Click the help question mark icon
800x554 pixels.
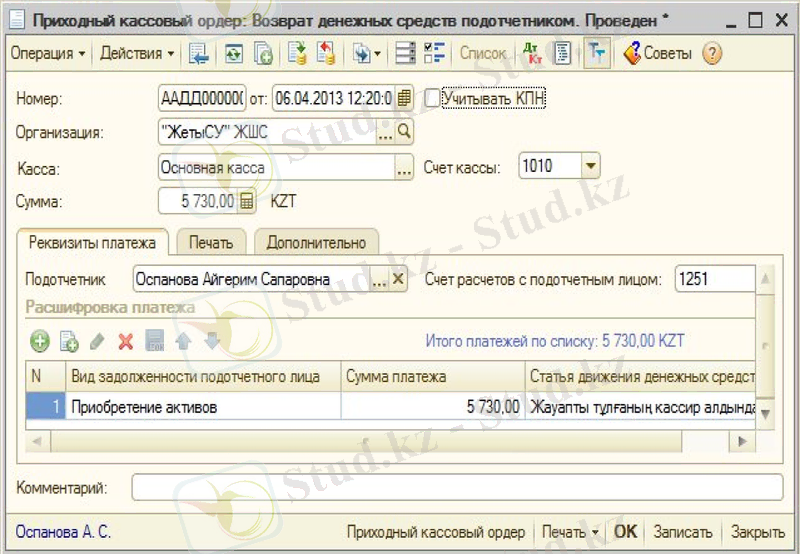(x=712, y=54)
